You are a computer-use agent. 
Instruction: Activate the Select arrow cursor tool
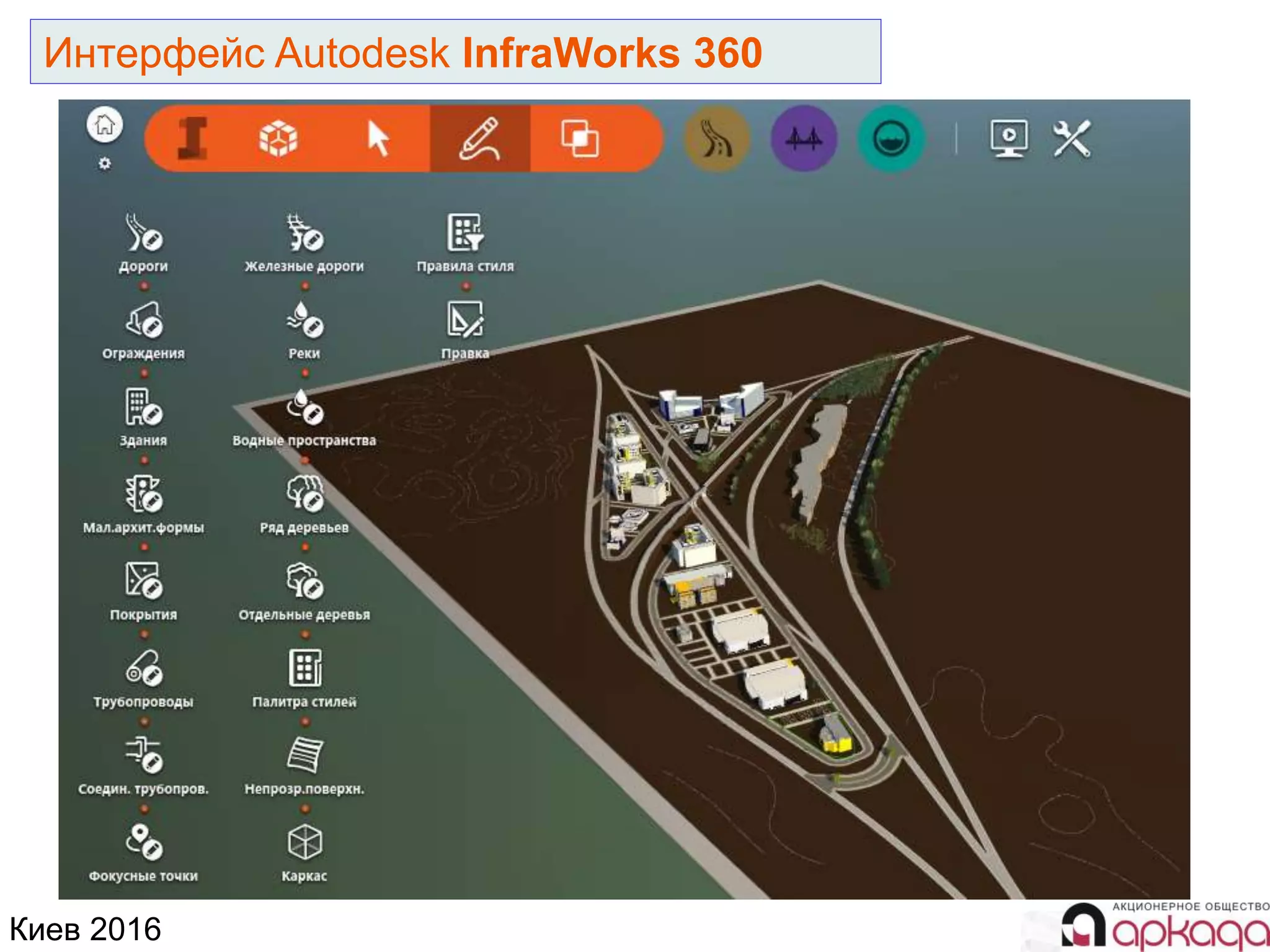[x=378, y=138]
